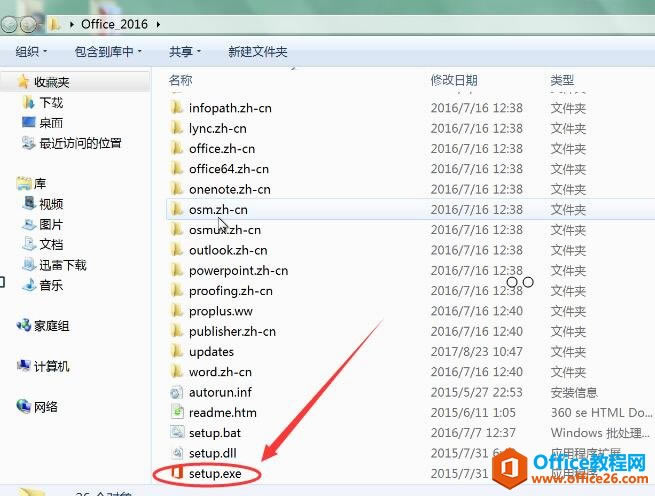
Task: Open the 包含到库中 dropdown menu
Action: (108, 52)
